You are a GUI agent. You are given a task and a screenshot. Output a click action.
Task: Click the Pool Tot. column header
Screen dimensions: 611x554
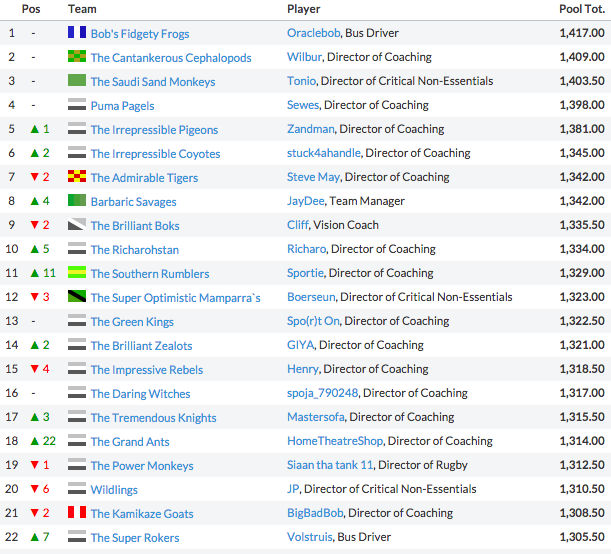[582, 9]
